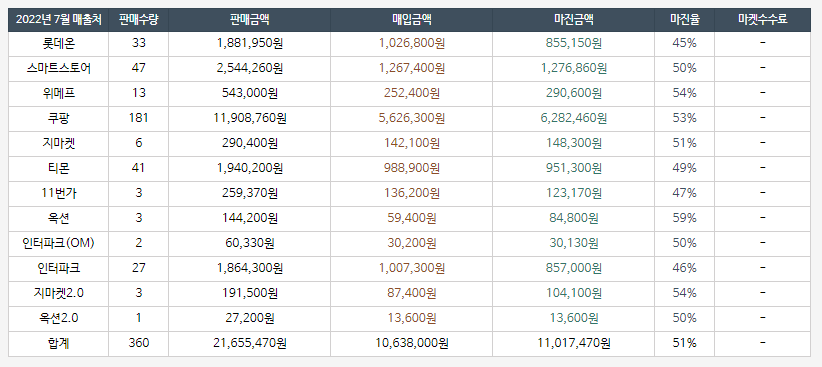This screenshot has width=822, height=367.
Task: Click 티몬 purchase amount 988,900원
Action: tap(412, 168)
